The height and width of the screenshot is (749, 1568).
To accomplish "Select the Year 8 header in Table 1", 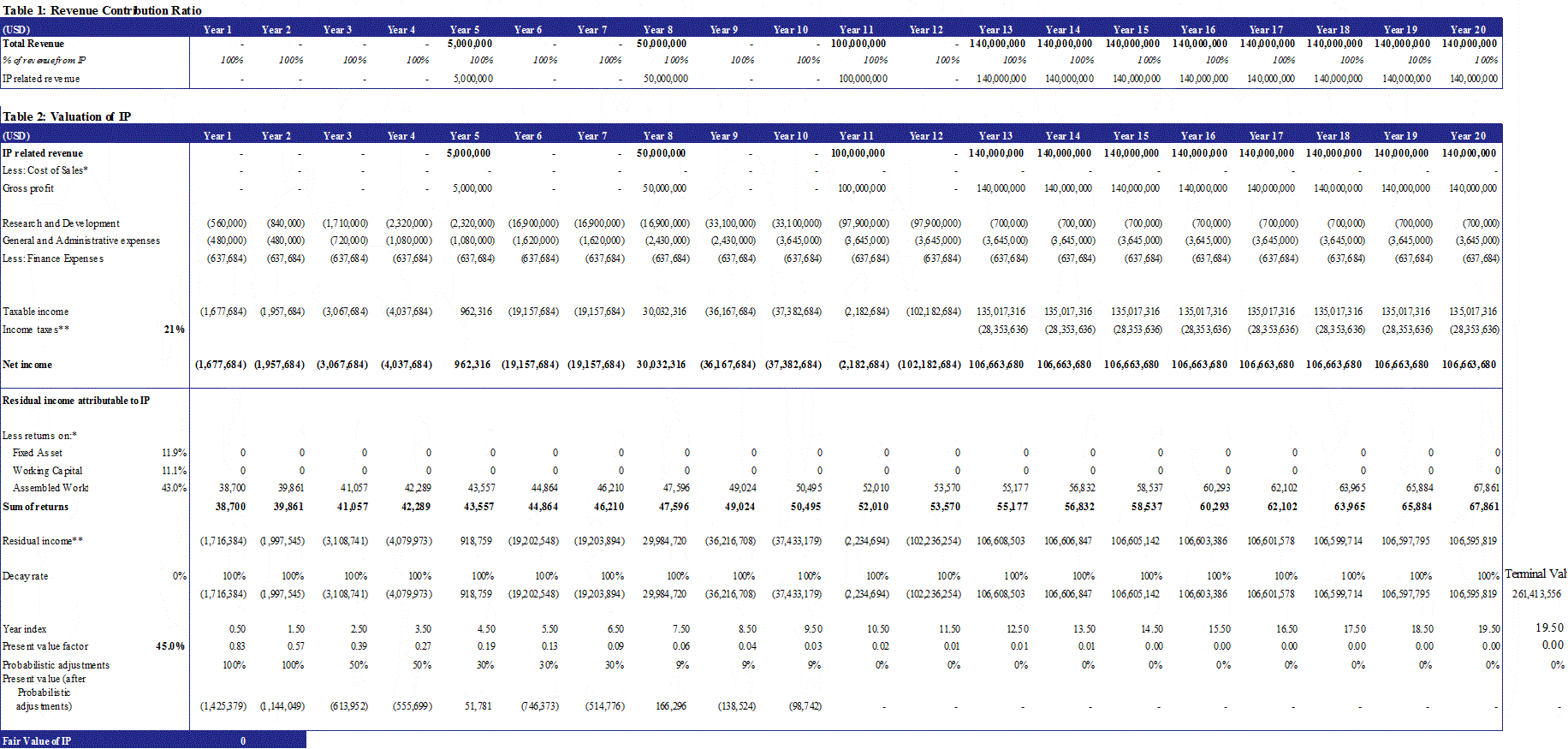I will [x=658, y=30].
